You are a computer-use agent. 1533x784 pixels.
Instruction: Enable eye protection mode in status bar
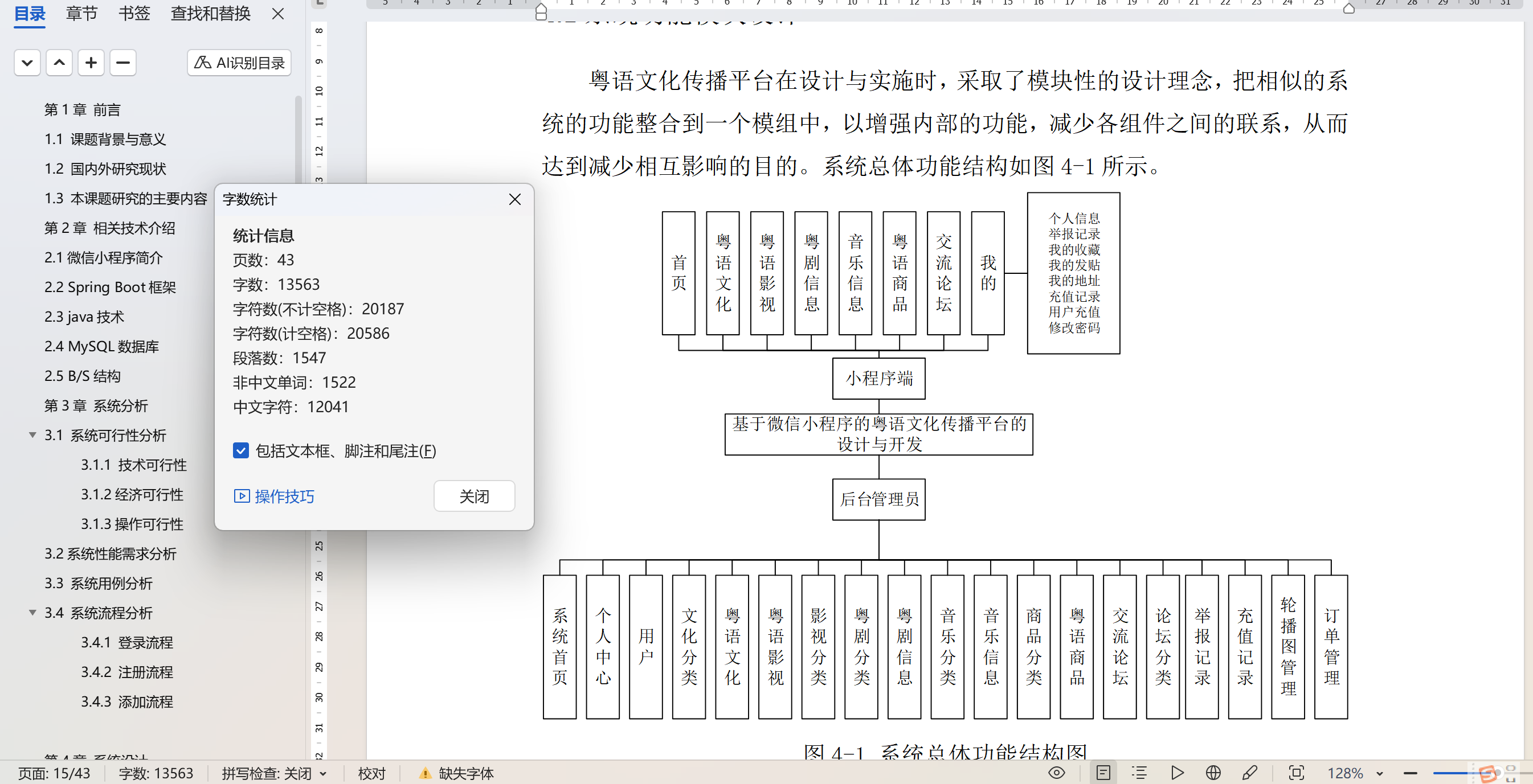click(1056, 773)
